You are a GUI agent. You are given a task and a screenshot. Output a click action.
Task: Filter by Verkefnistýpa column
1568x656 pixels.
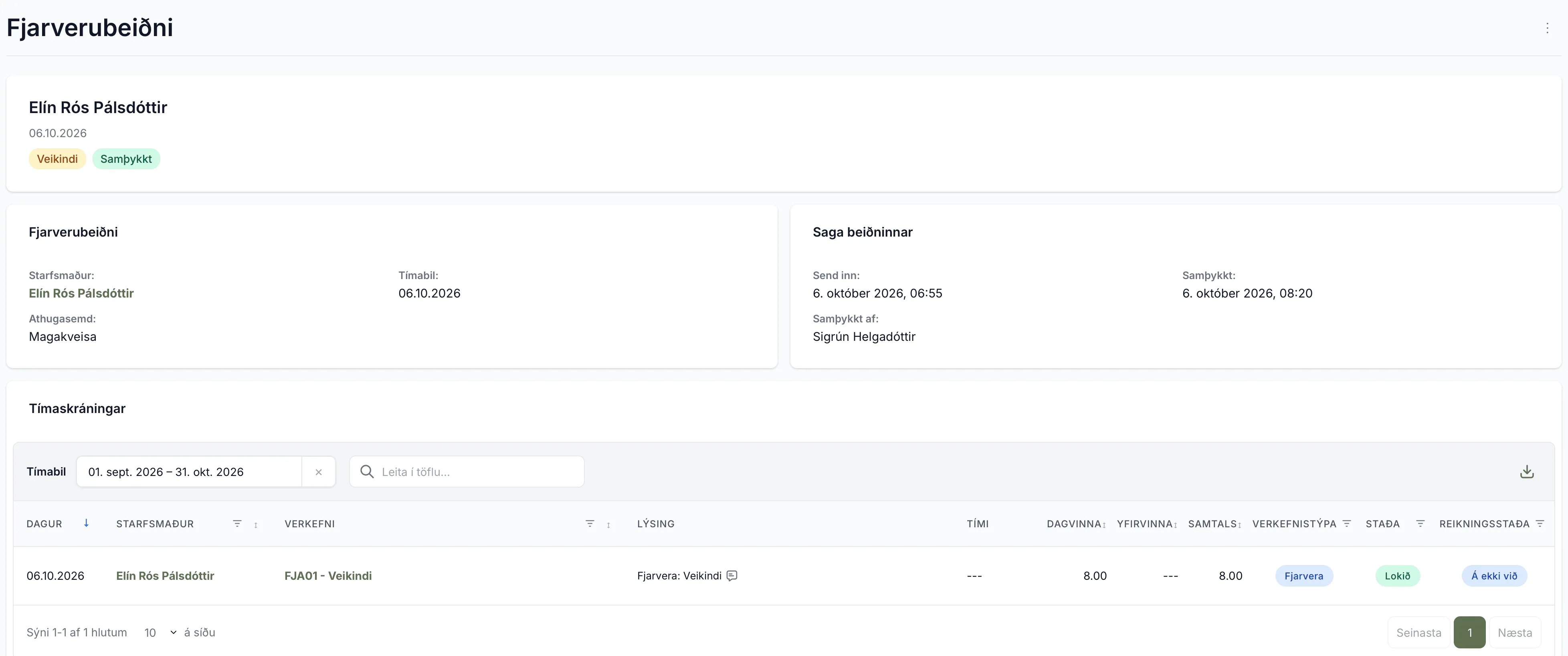pos(1347,523)
